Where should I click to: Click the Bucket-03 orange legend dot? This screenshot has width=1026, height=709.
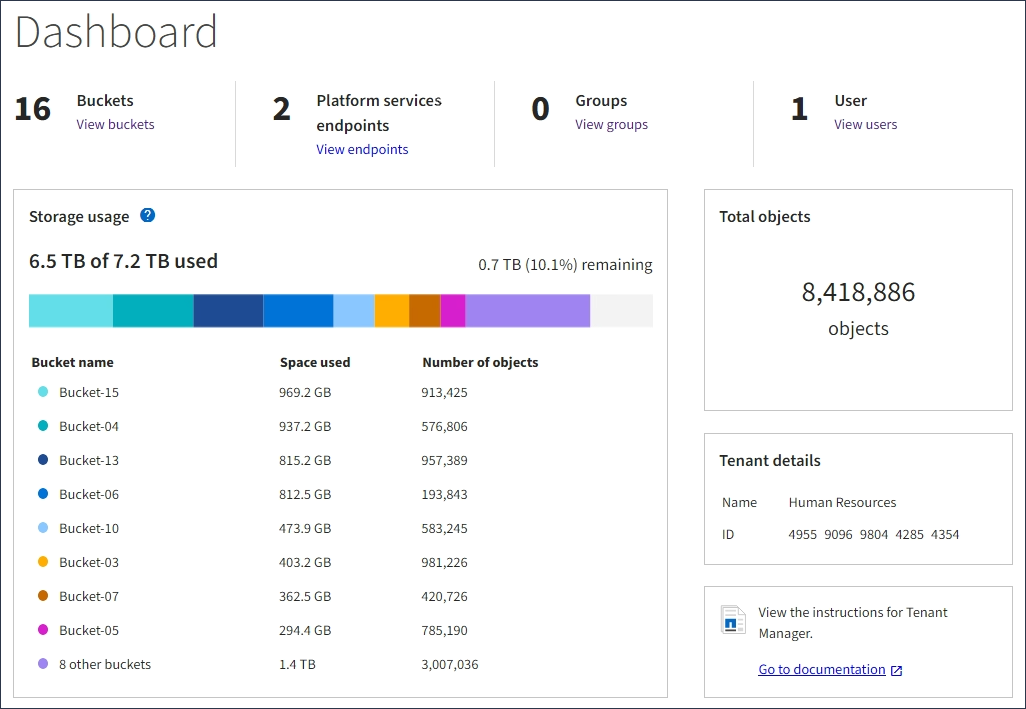43,562
